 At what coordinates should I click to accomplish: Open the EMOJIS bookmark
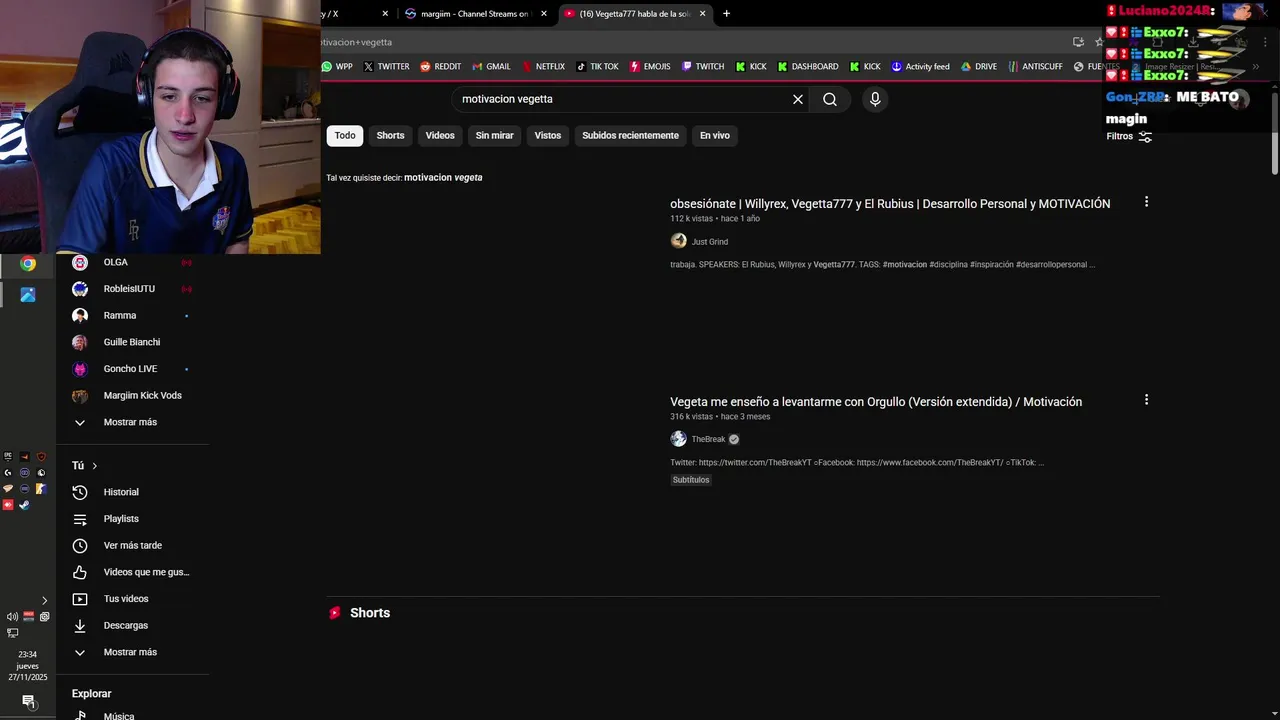pyautogui.click(x=650, y=66)
